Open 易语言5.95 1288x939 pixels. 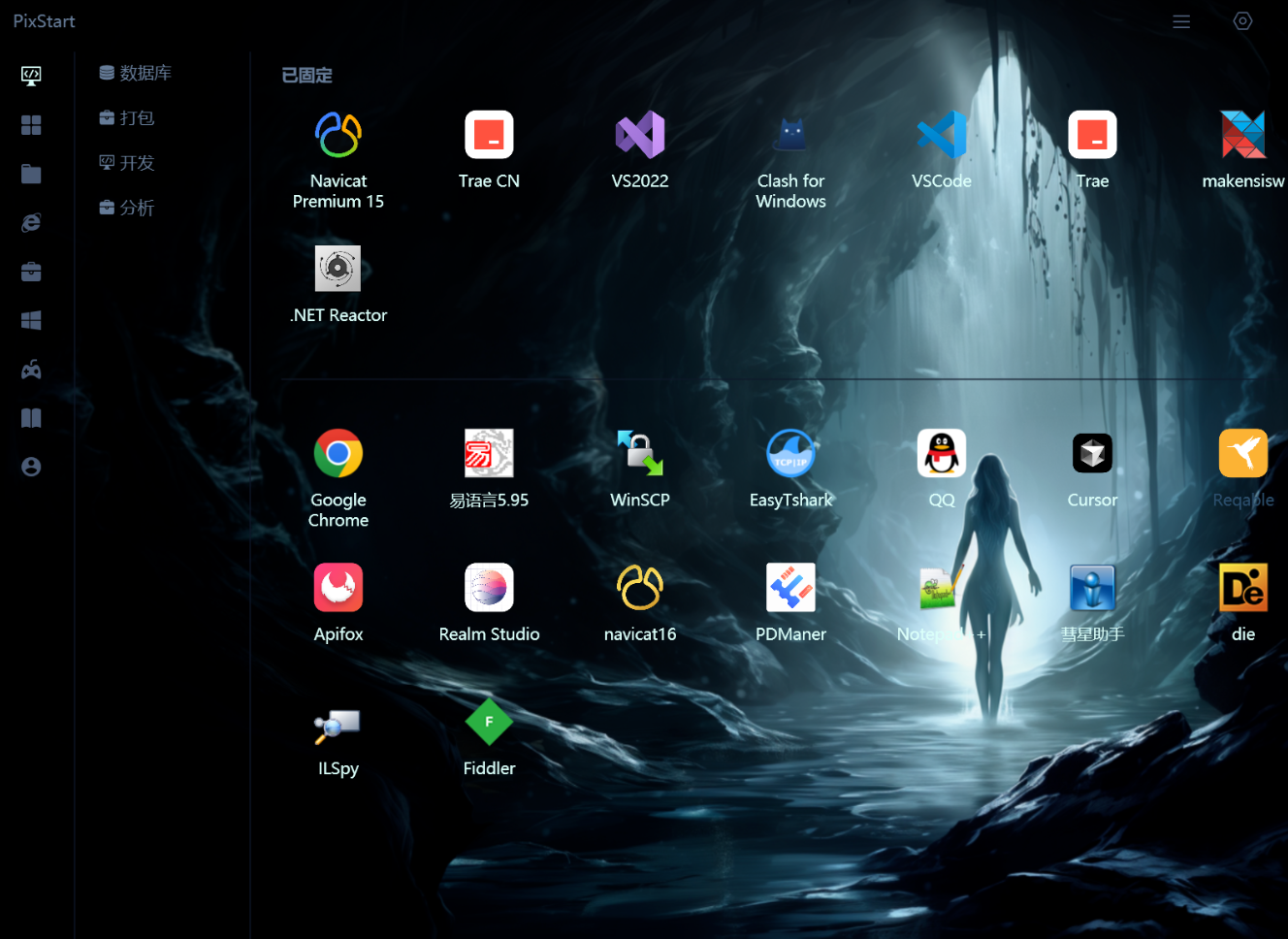[x=489, y=453]
